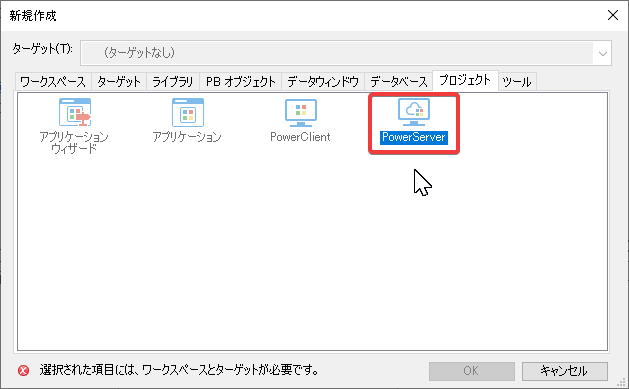This screenshot has height=389, width=629.
Task: Select the プロジェクト tab
Action: (465, 80)
